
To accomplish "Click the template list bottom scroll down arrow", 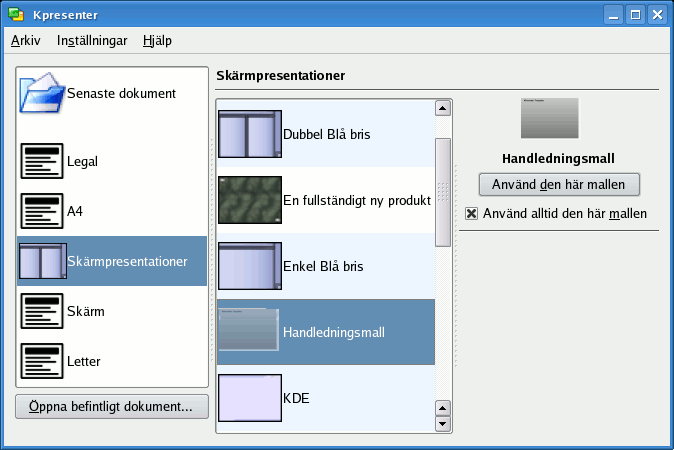I will pyautogui.click(x=442, y=424).
